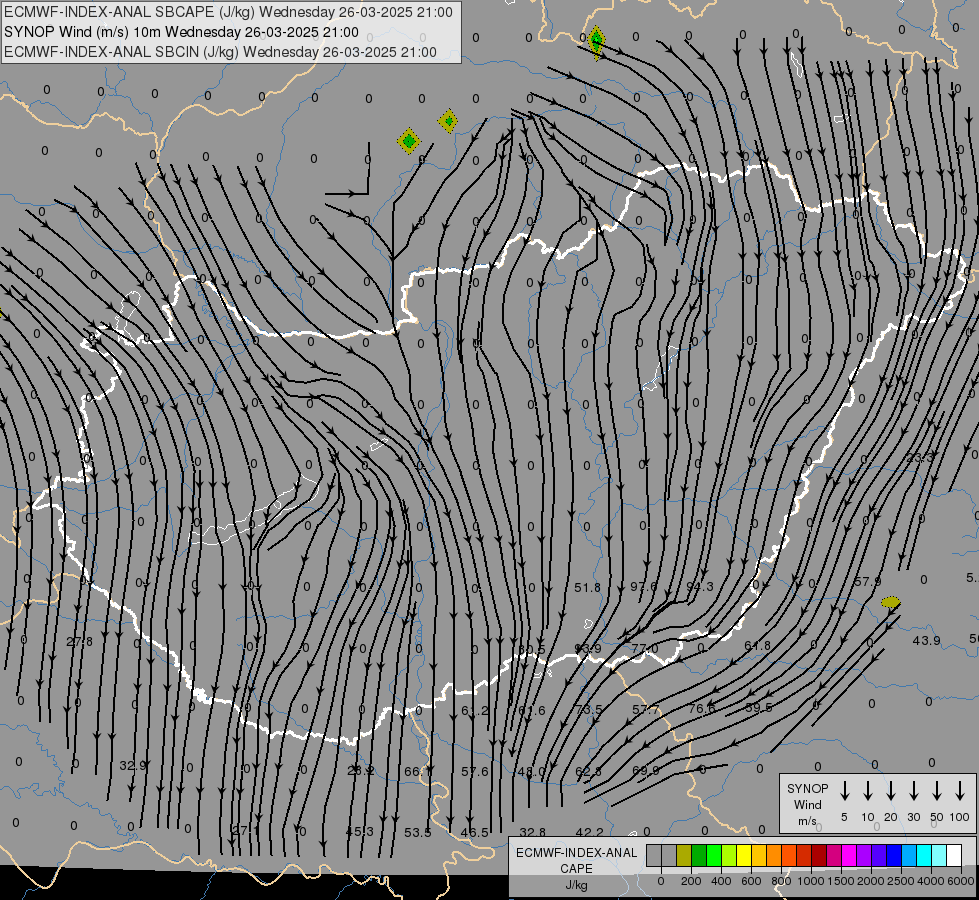Click the SBCIN title line in the header

[220, 52]
